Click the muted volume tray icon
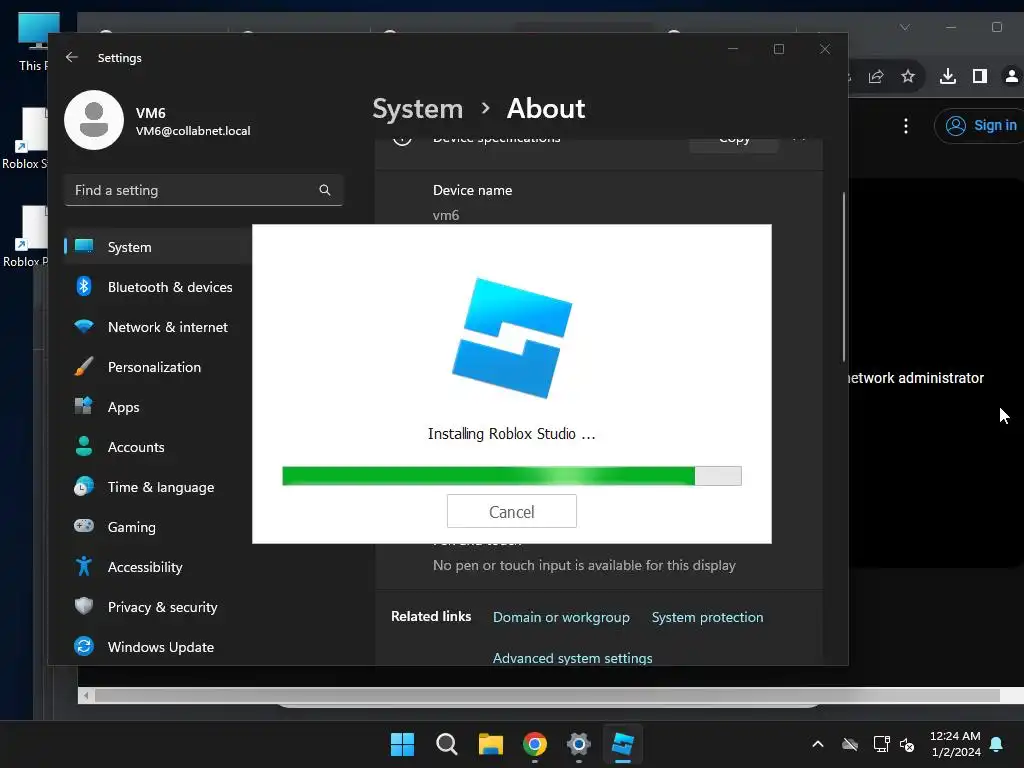This screenshot has height=768, width=1024. (907, 744)
